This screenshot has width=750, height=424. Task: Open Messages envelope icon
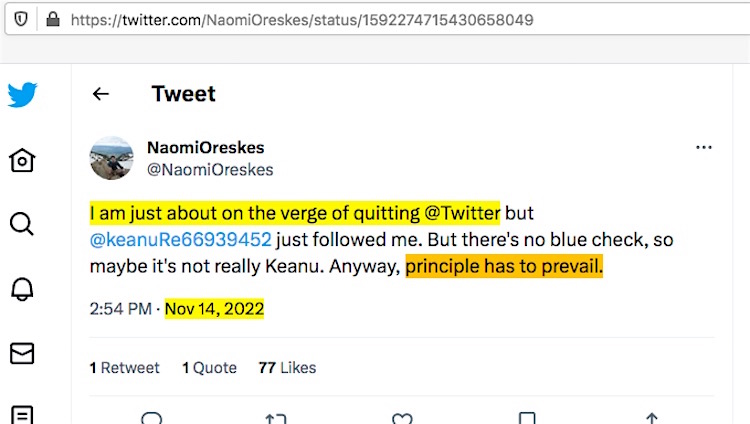[x=22, y=353]
